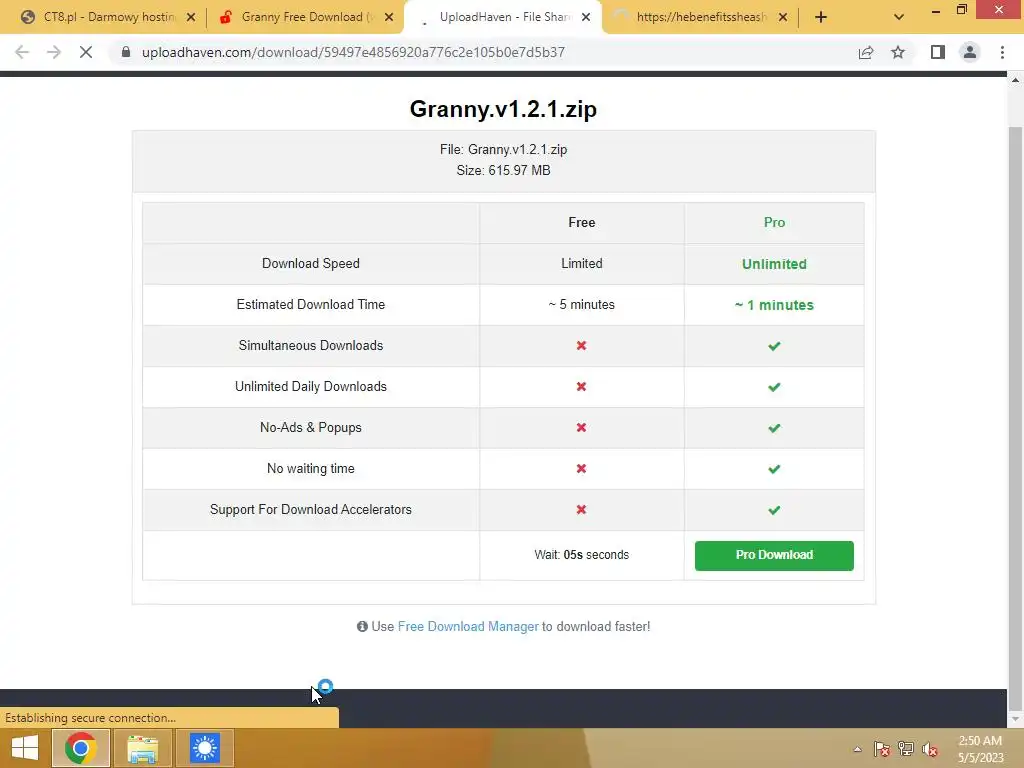
Task: Click the Wait 05s seconds text
Action: click(x=581, y=554)
